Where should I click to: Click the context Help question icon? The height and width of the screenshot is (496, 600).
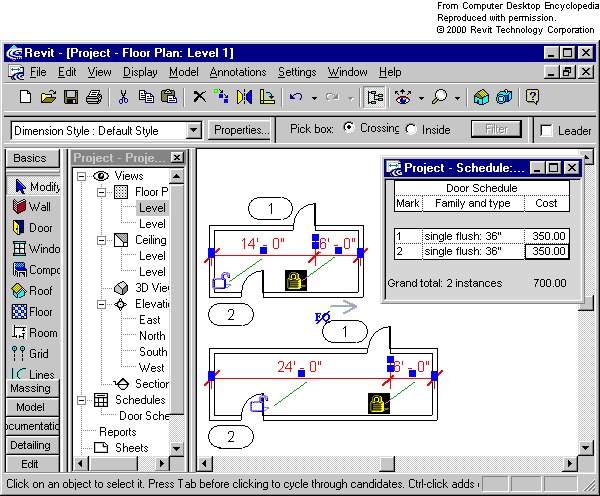532,97
